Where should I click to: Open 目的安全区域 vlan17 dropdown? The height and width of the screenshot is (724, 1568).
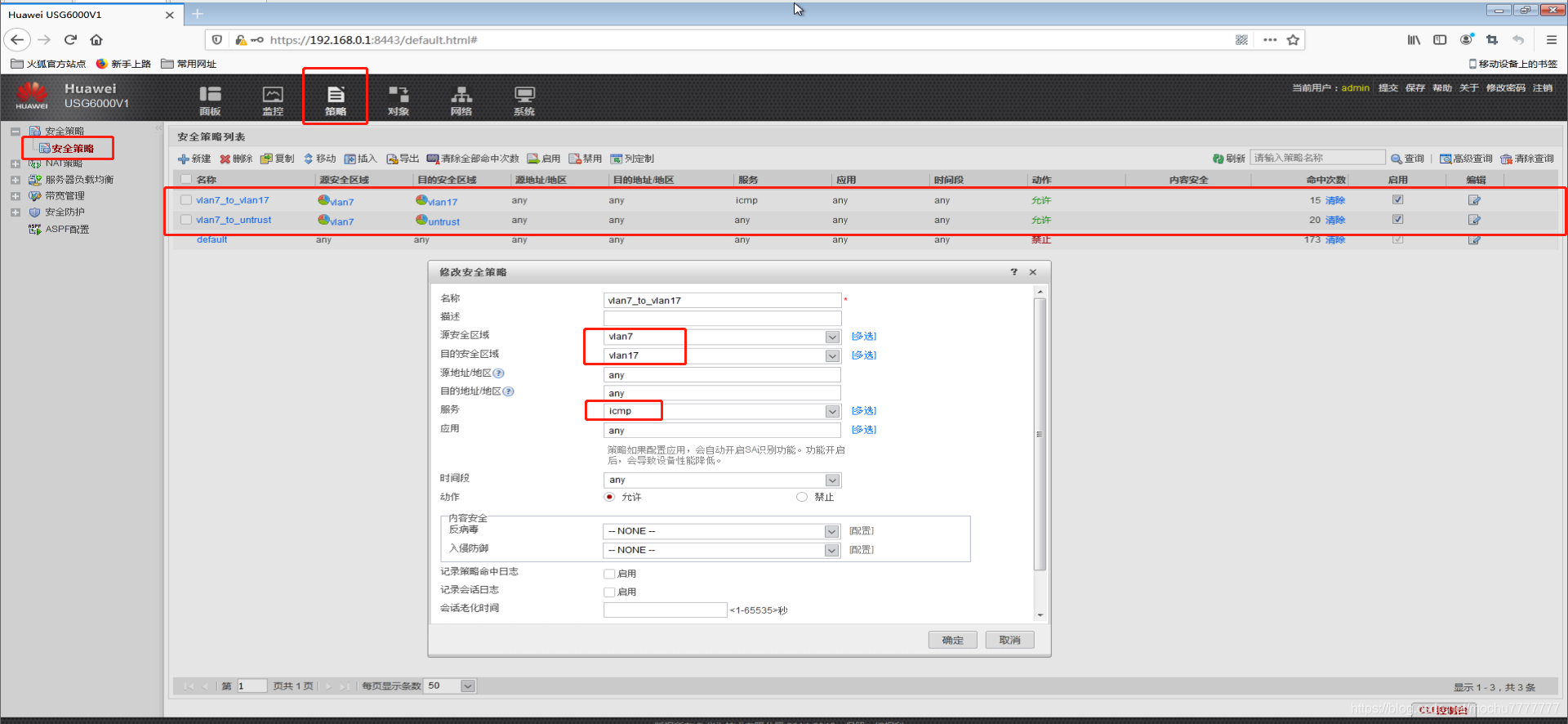pyautogui.click(x=832, y=355)
